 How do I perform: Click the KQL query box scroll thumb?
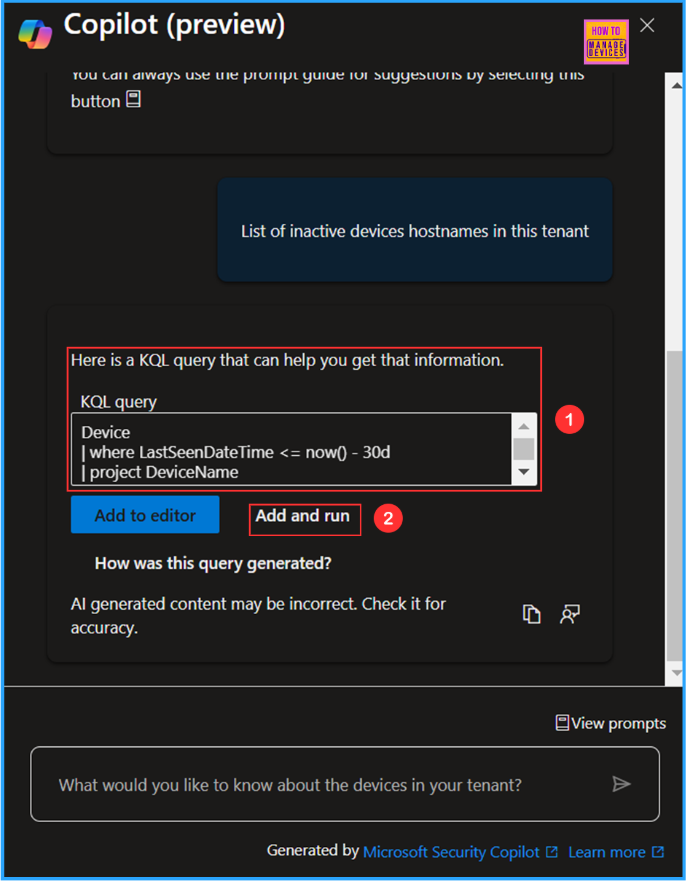coord(524,449)
